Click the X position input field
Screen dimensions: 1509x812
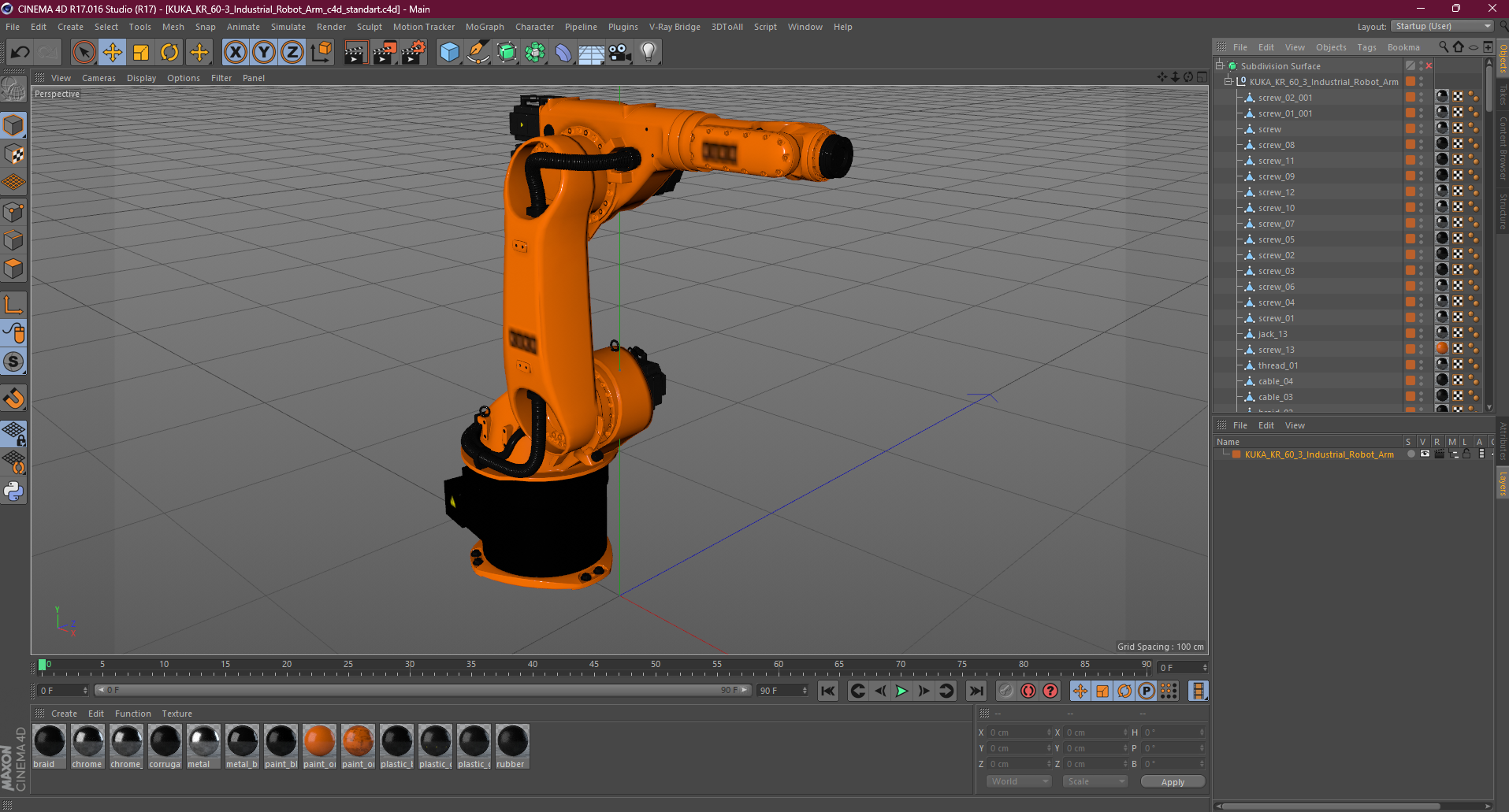[1019, 732]
